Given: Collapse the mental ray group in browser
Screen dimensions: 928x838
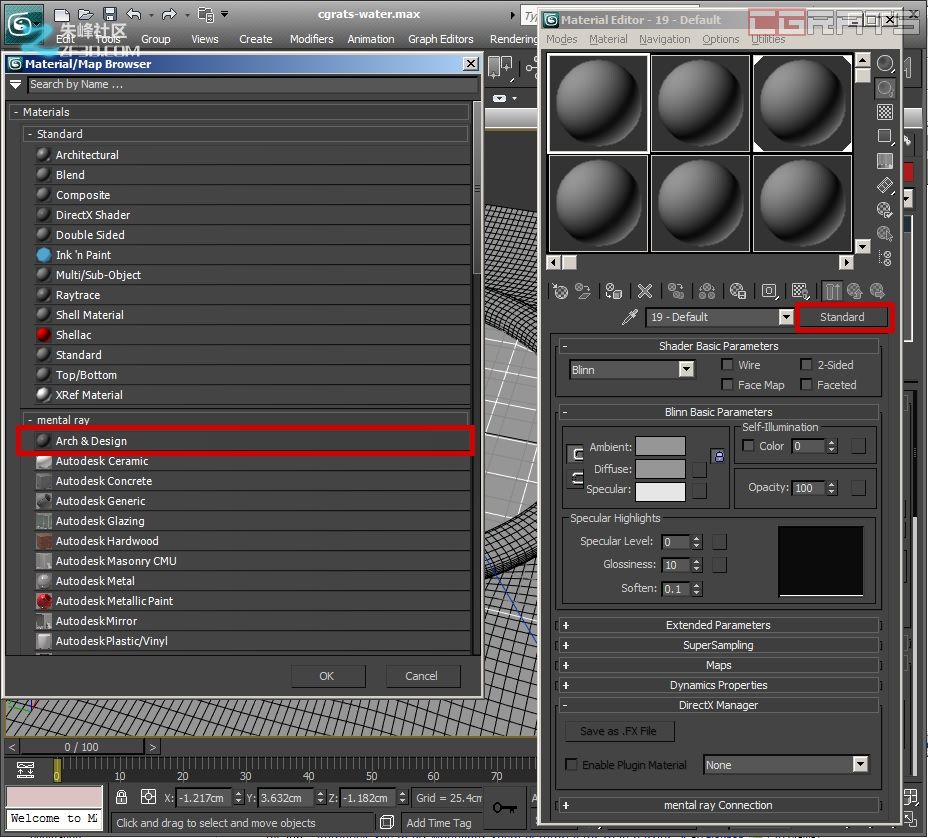Looking at the screenshot, I should pos(30,420).
